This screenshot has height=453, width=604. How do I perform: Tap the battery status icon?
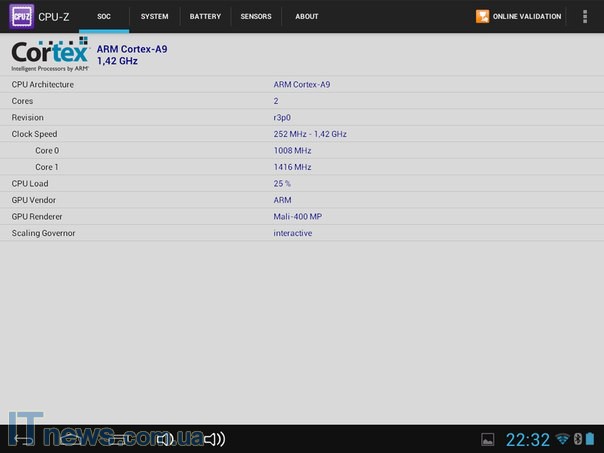click(593, 439)
